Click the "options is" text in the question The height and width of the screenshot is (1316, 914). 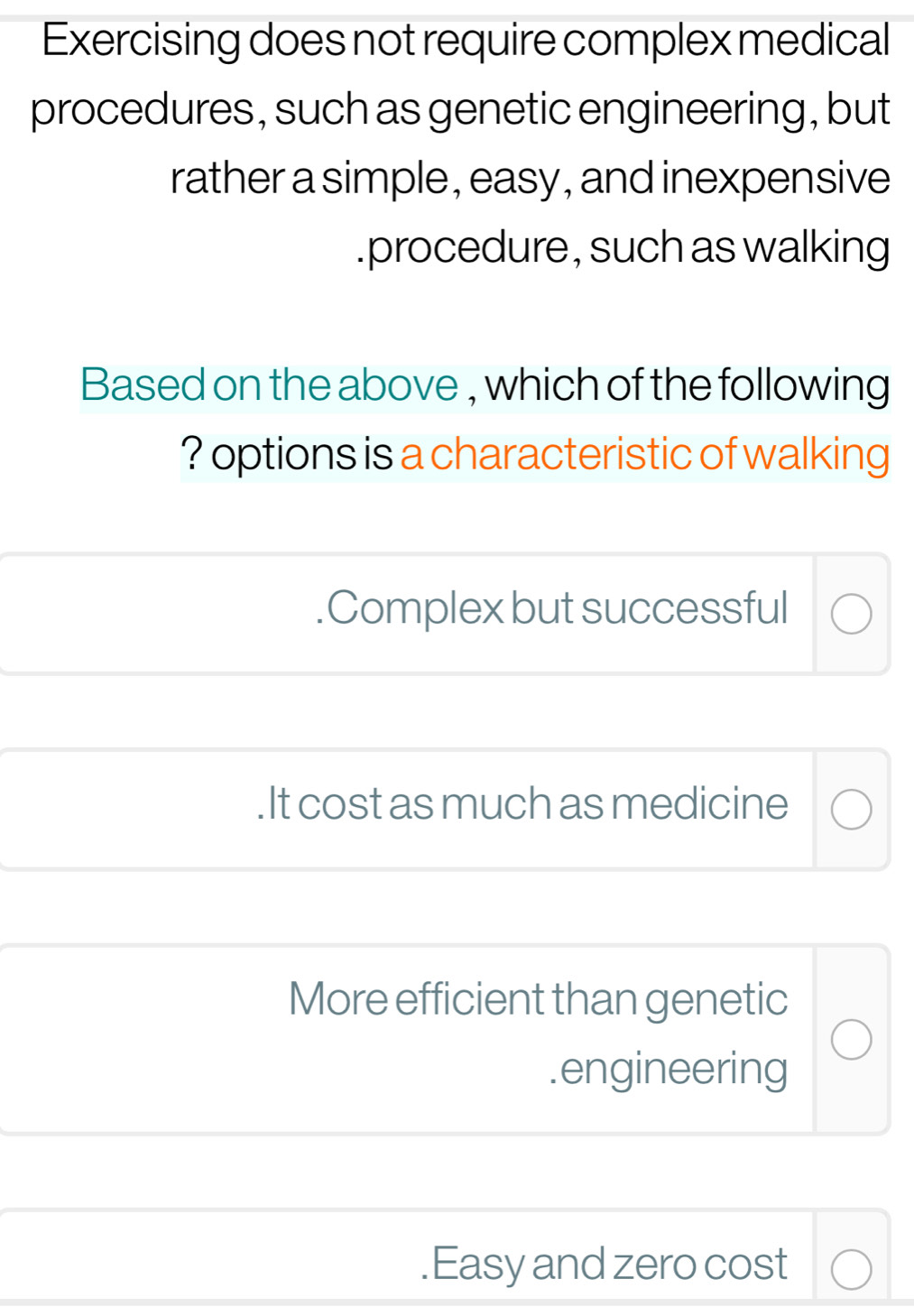[302, 454]
